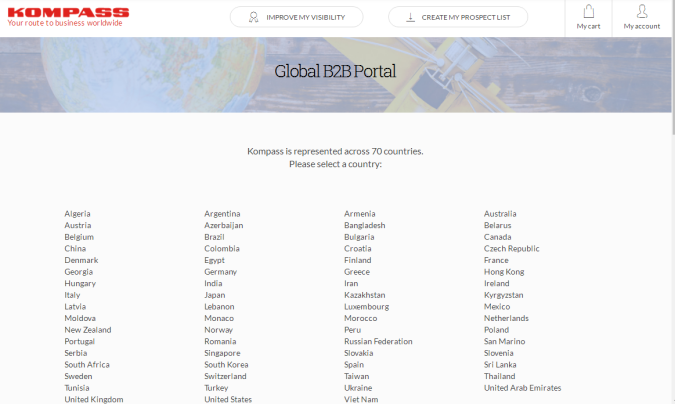Screen dimensions: 675x404
Task: Click the Create My Prospect List button
Action: [458, 17]
